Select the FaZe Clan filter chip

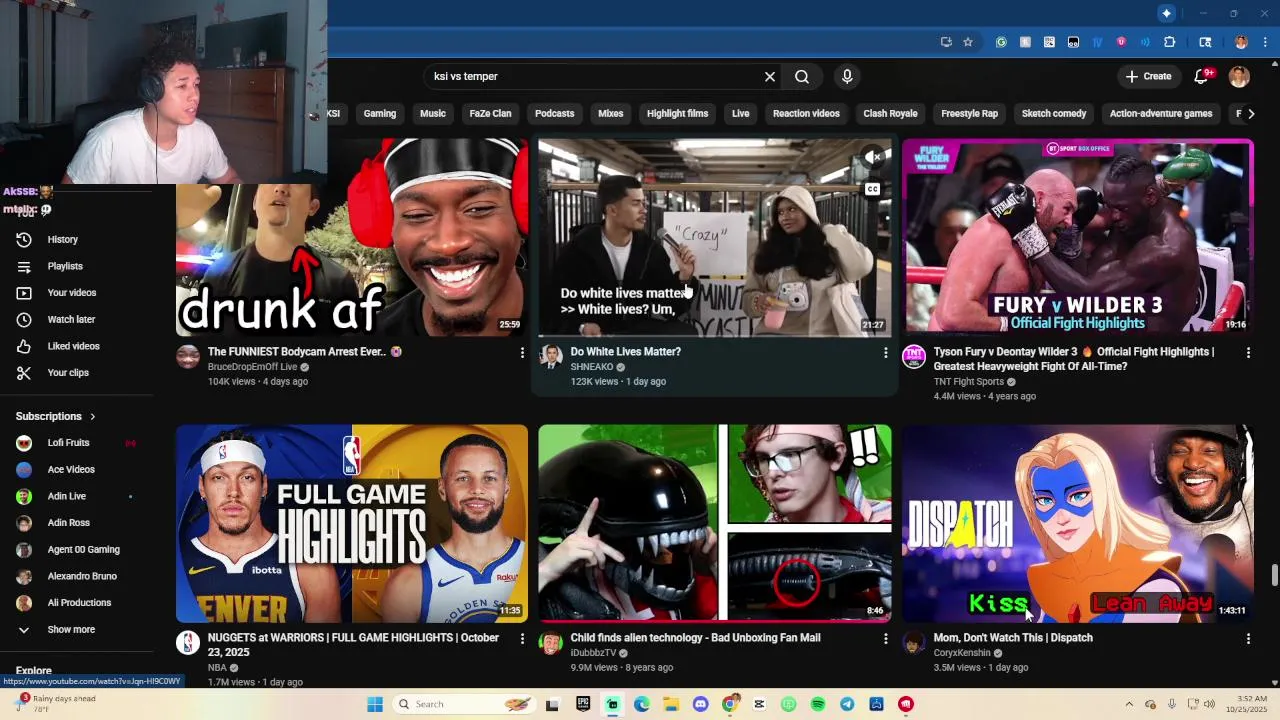pyautogui.click(x=490, y=114)
